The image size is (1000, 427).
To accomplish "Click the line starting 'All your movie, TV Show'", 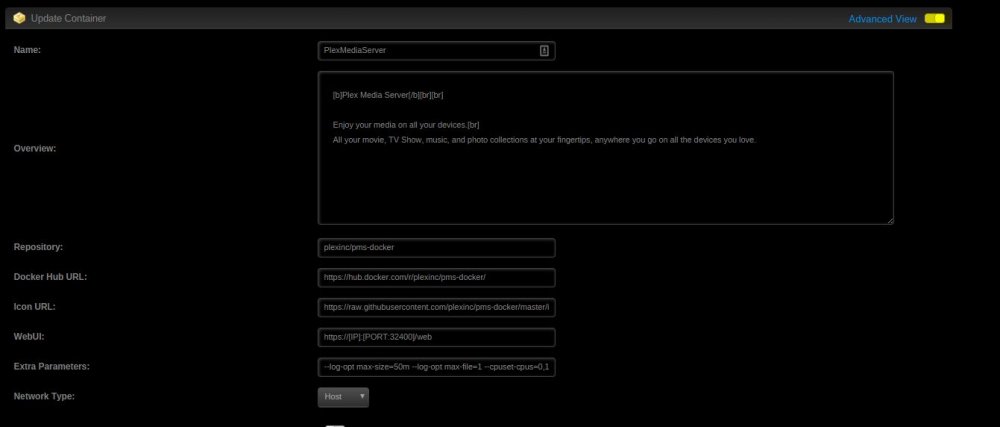I will 544,140.
